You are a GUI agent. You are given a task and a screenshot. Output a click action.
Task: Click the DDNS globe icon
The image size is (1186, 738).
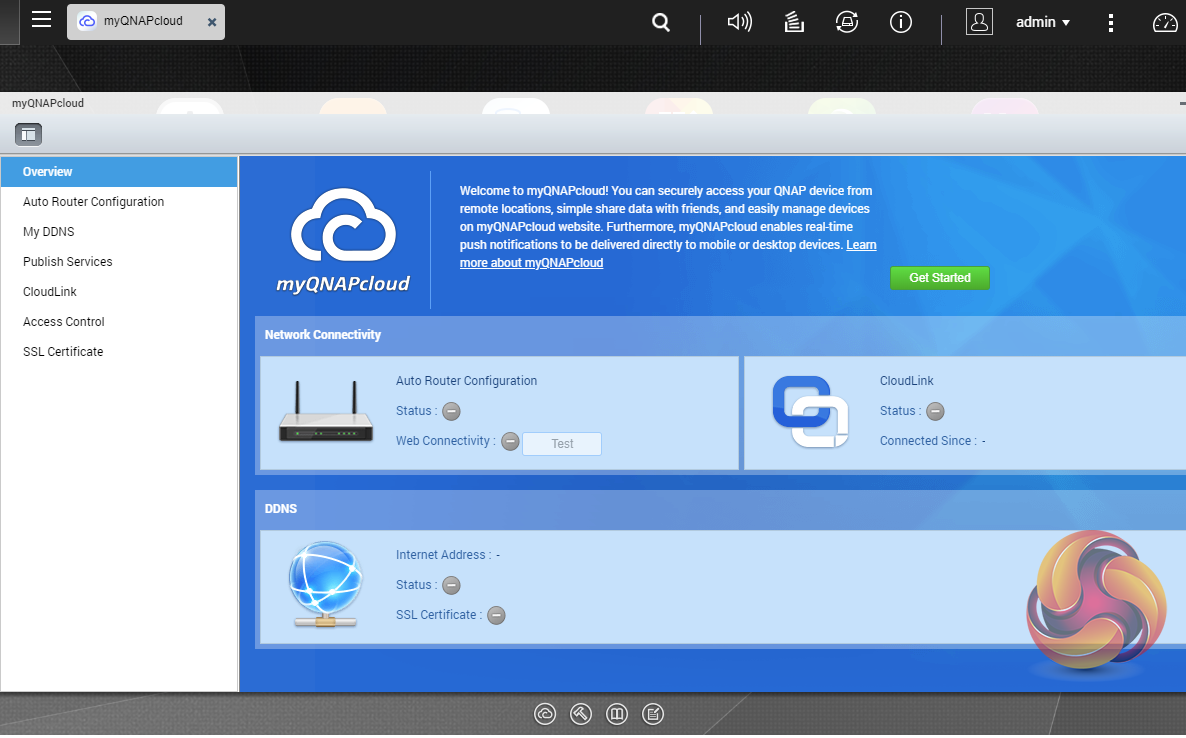325,584
